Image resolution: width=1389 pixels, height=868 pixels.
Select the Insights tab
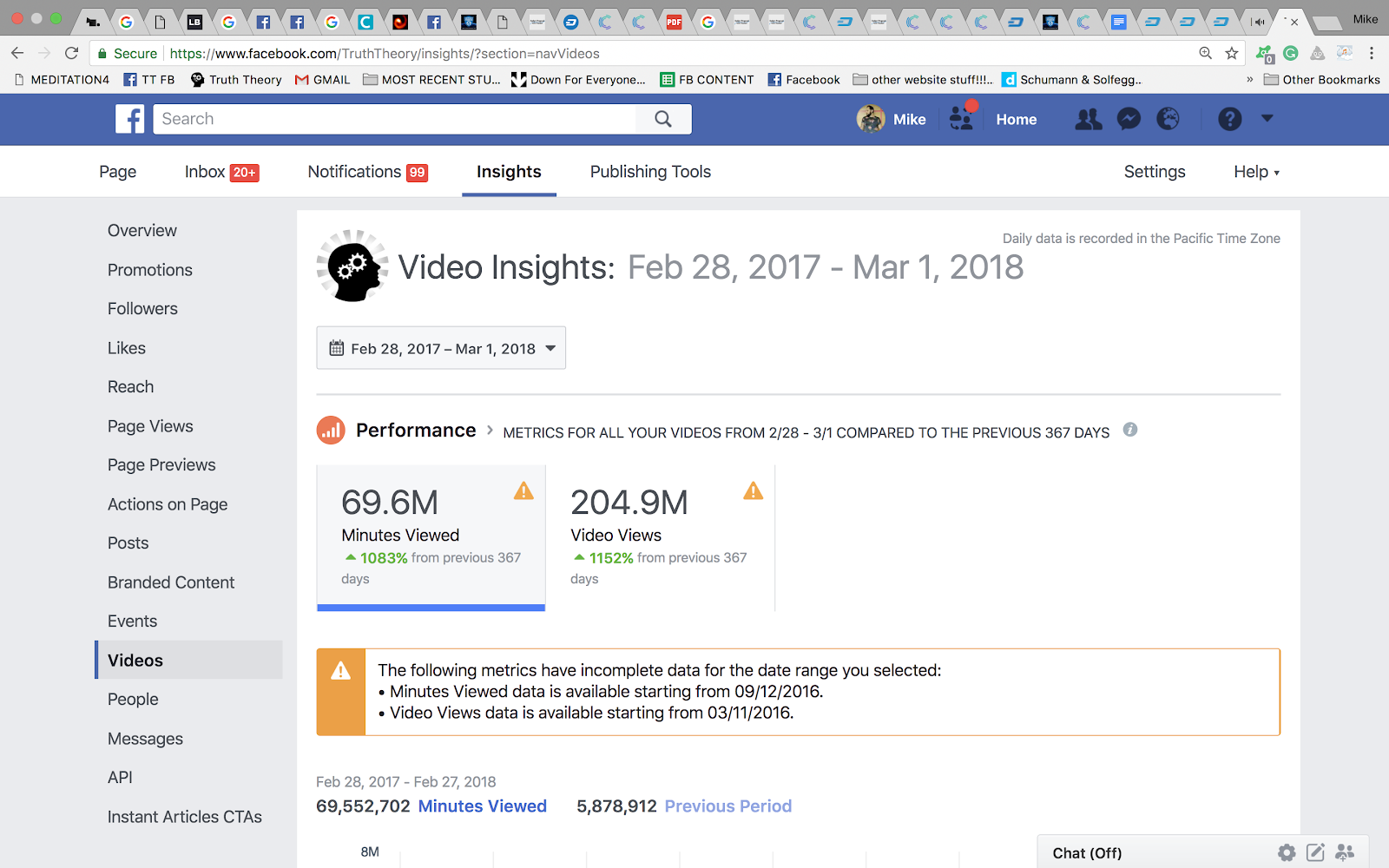[509, 172]
